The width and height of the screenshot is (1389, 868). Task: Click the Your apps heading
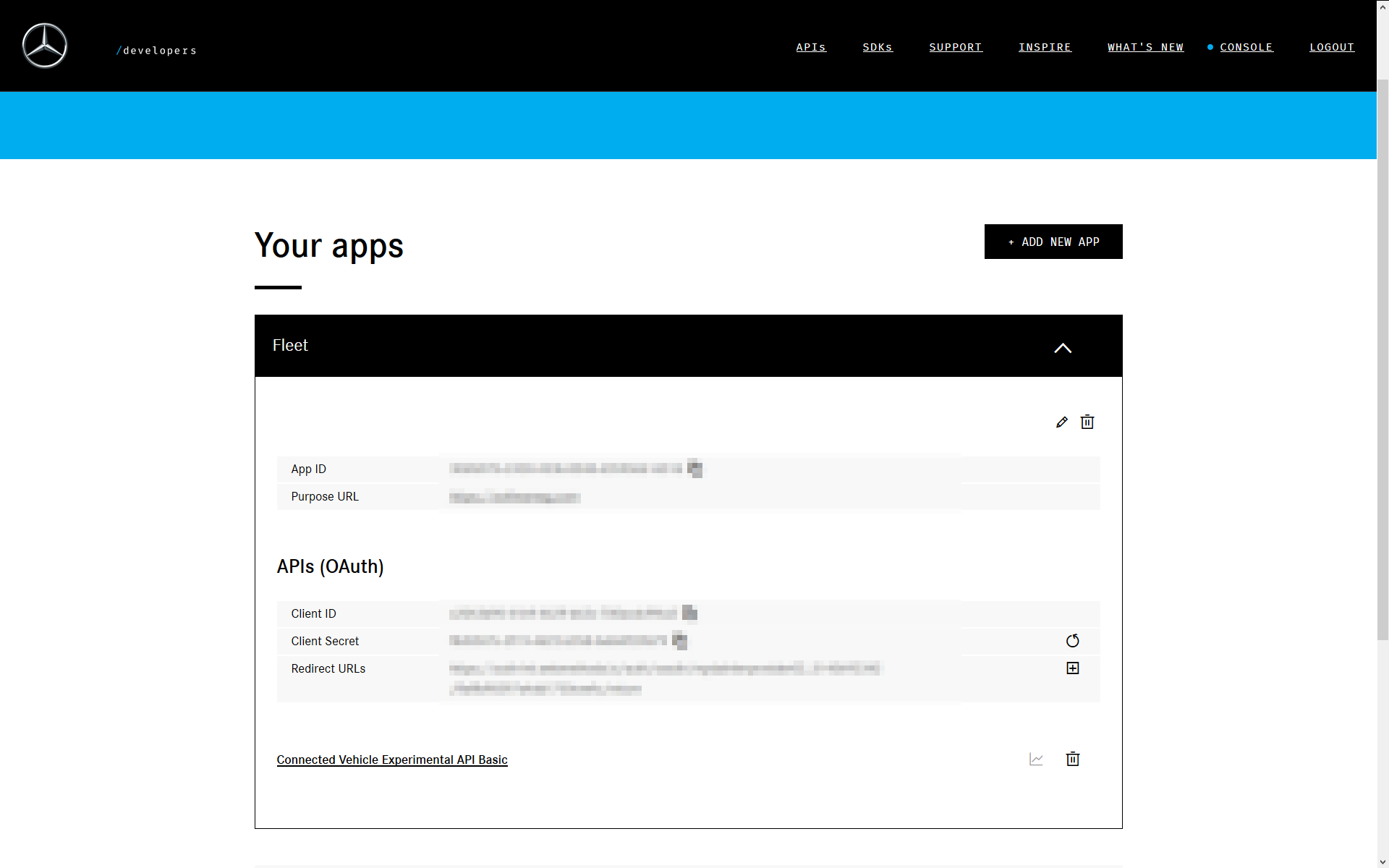(329, 246)
